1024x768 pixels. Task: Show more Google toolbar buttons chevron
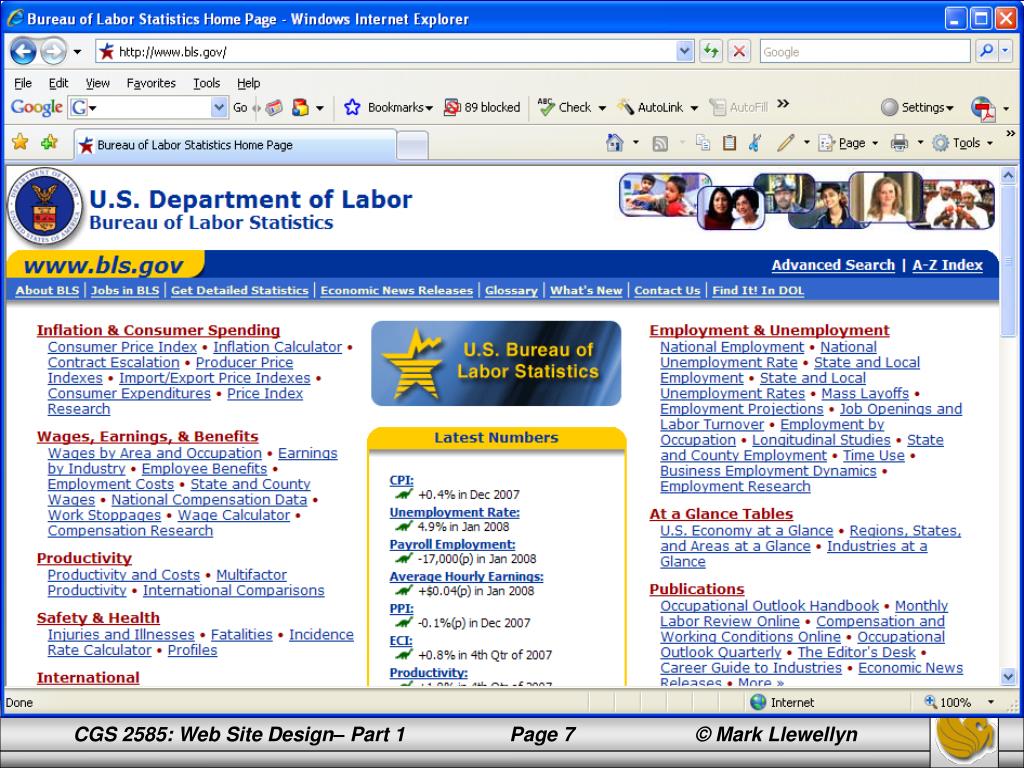click(783, 104)
